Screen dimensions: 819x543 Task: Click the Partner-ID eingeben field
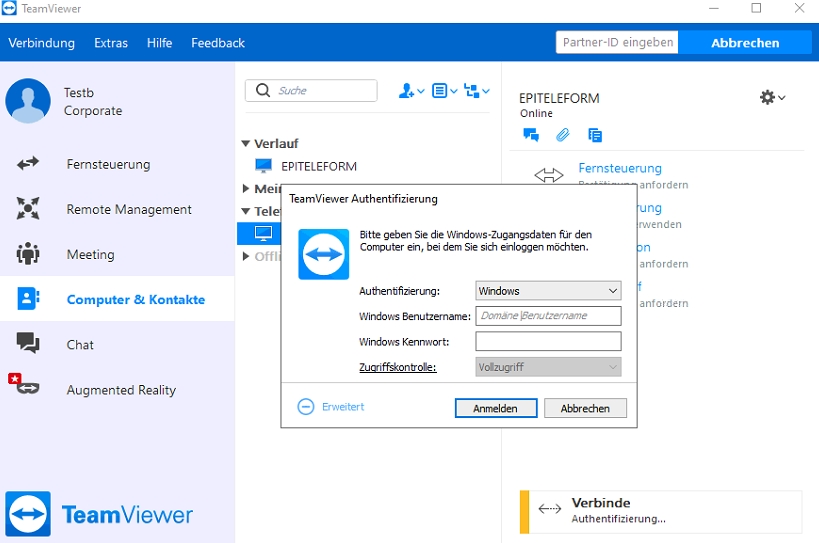[617, 42]
